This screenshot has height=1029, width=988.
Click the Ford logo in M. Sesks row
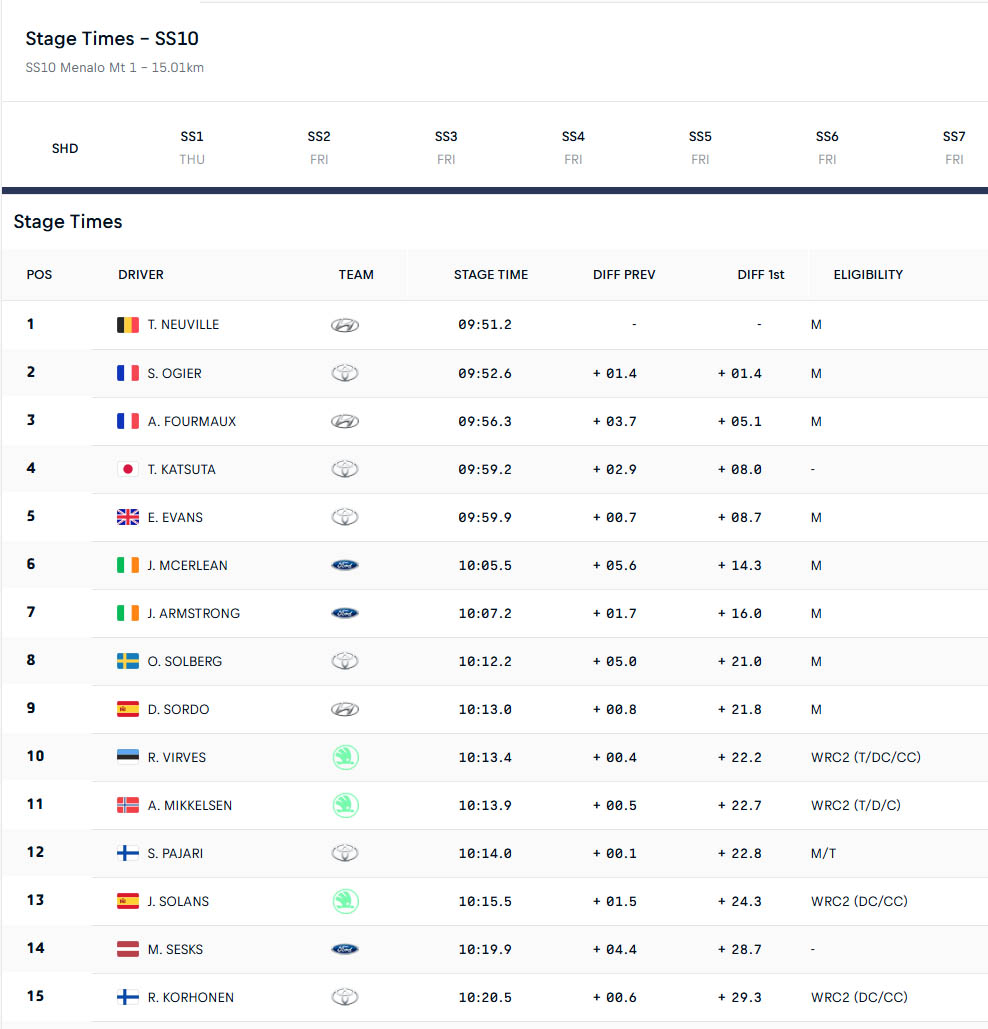pos(344,949)
